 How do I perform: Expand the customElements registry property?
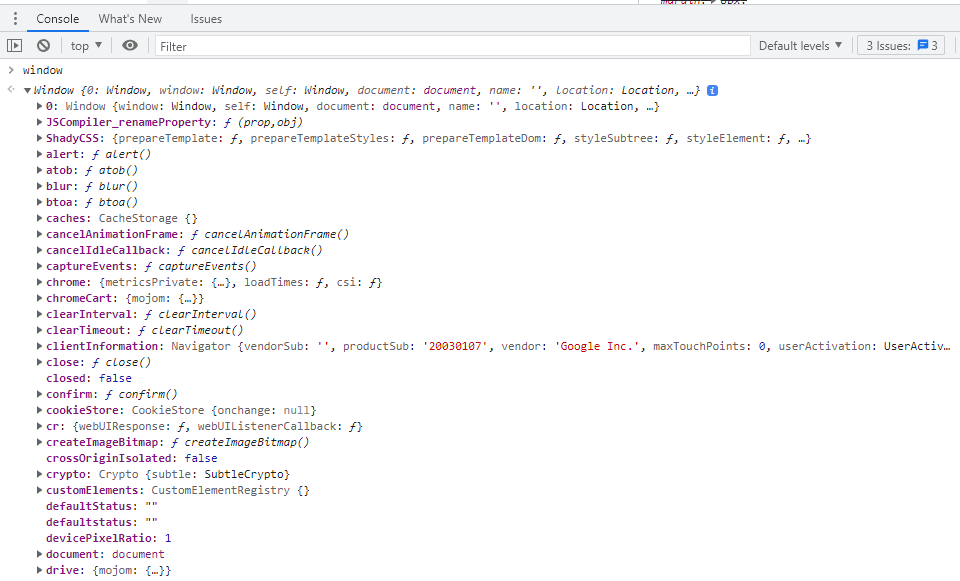[x=37, y=490]
